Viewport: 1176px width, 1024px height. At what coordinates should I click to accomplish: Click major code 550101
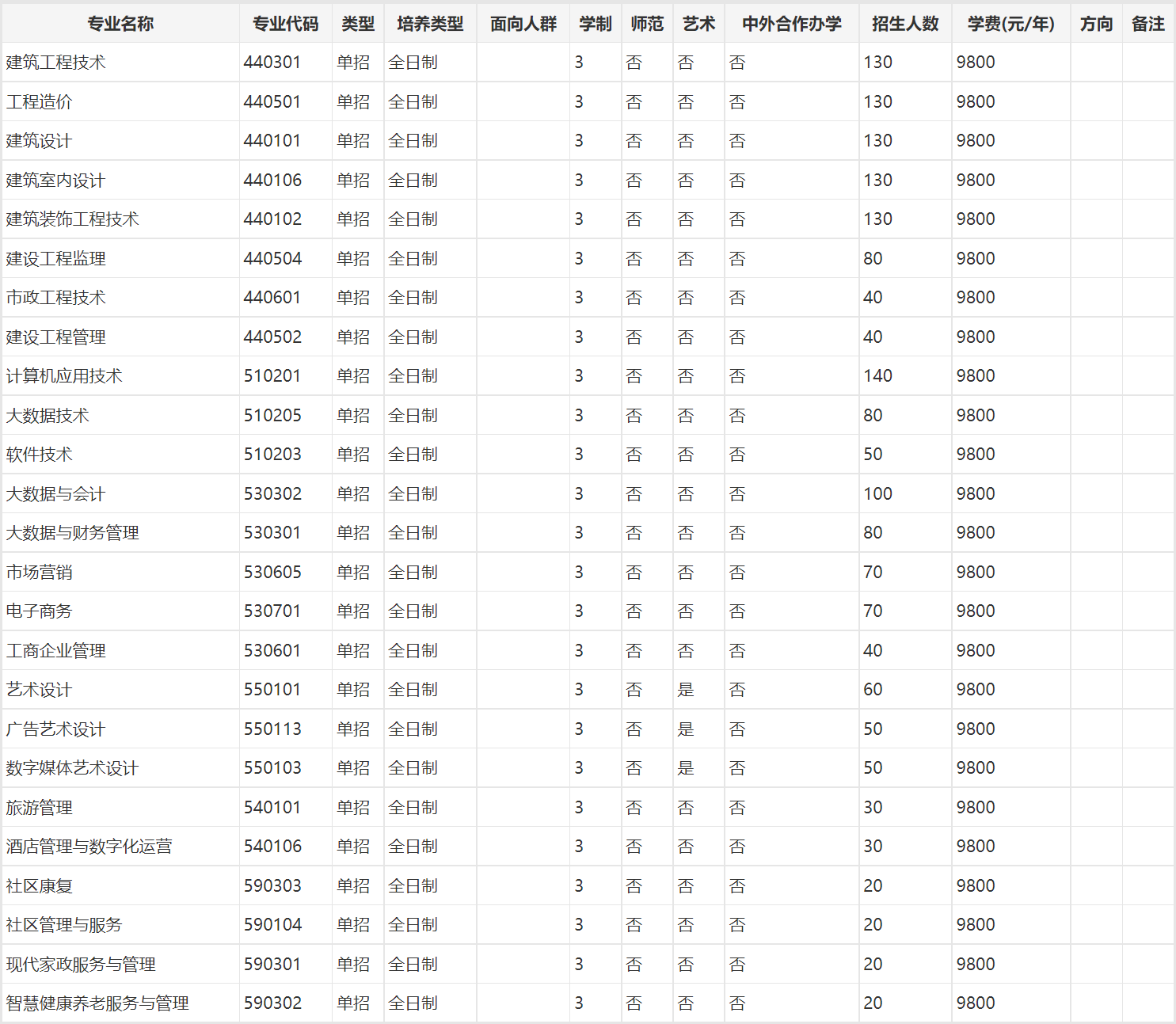click(272, 690)
